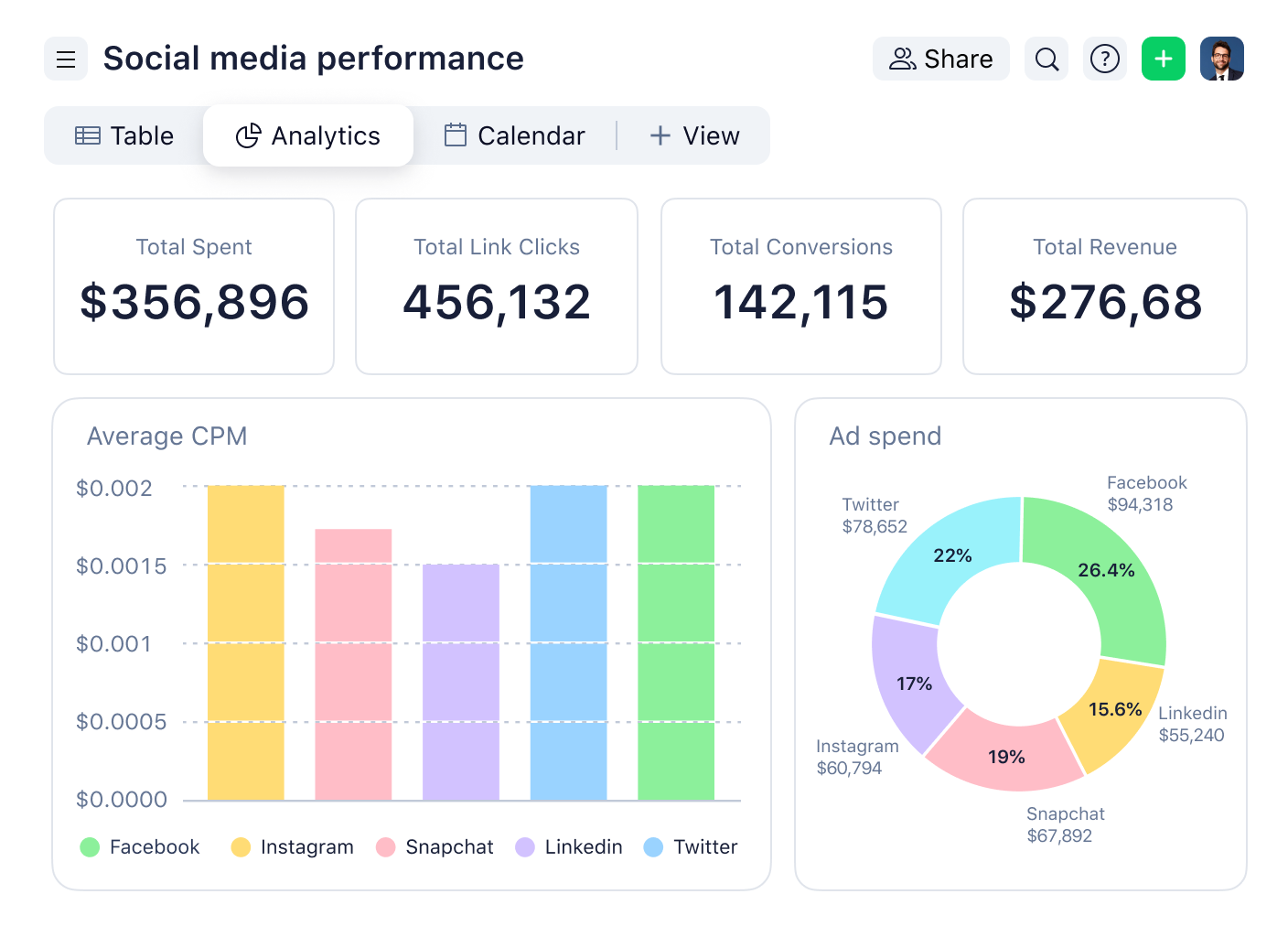This screenshot has height=937, width=1288.
Task: Click the Average CPM chart title
Action: click(166, 436)
